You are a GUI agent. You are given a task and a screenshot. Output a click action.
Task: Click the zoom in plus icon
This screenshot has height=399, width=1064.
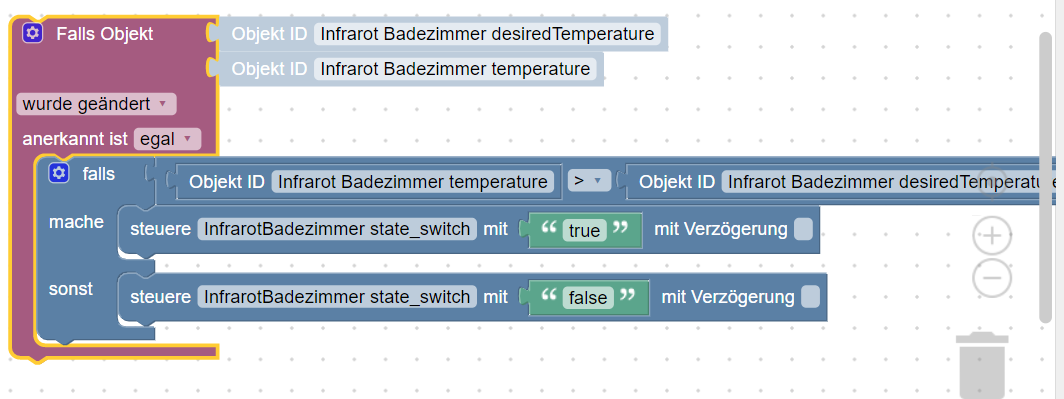tap(992, 235)
